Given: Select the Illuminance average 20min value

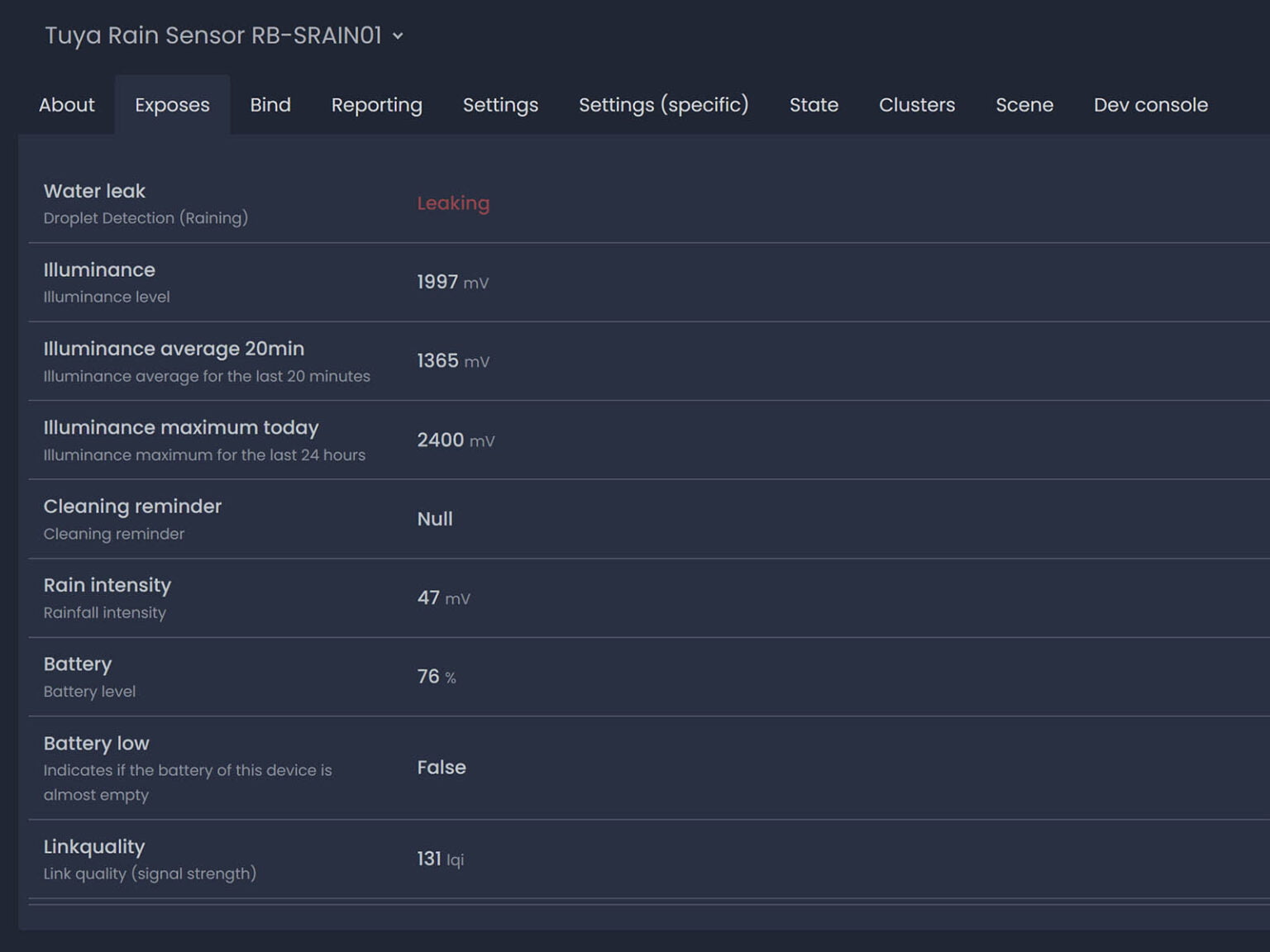Looking at the screenshot, I should [x=452, y=361].
